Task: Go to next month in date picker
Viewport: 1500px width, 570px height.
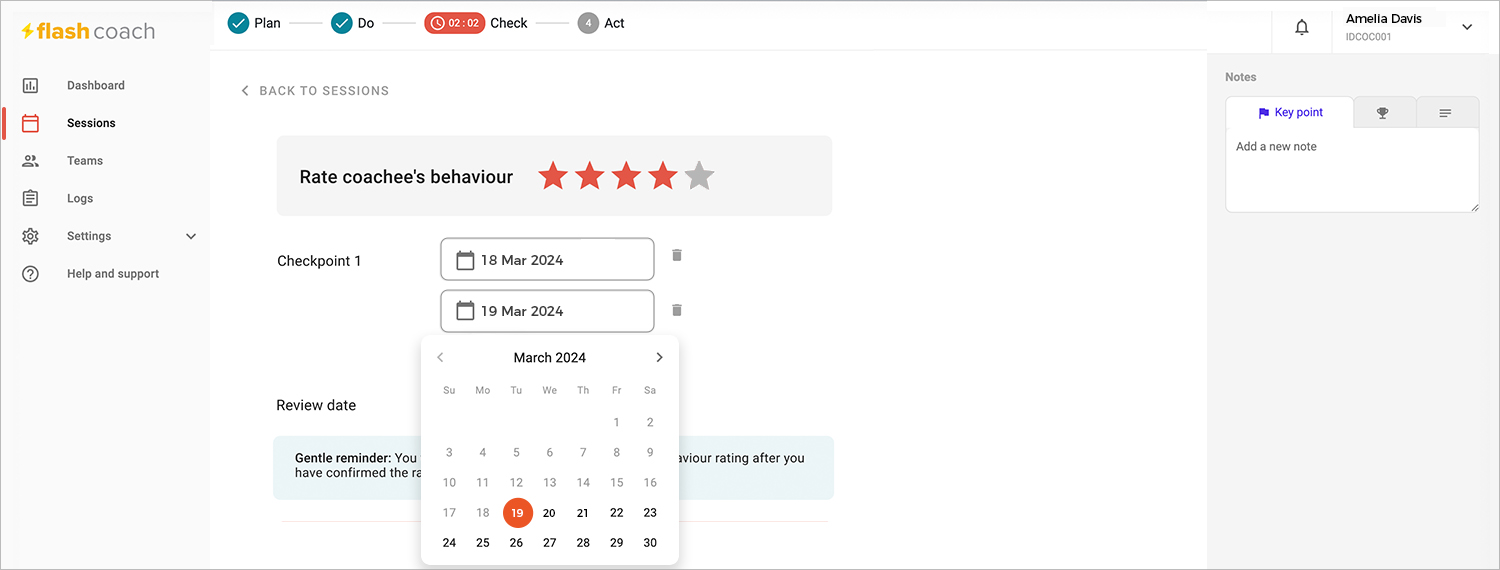Action: pos(659,357)
